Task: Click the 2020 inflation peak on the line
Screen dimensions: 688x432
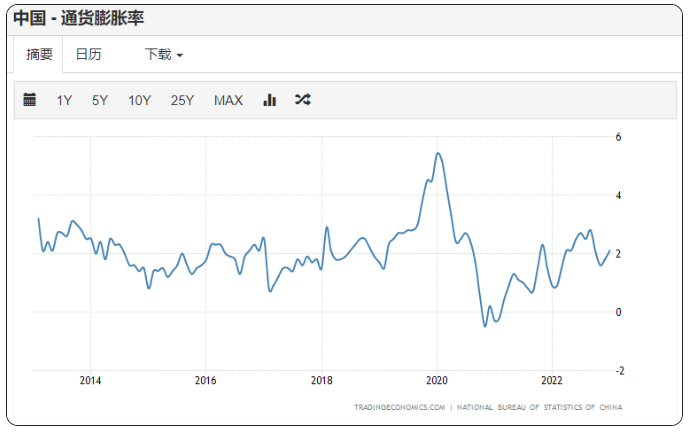Action: 438,153
